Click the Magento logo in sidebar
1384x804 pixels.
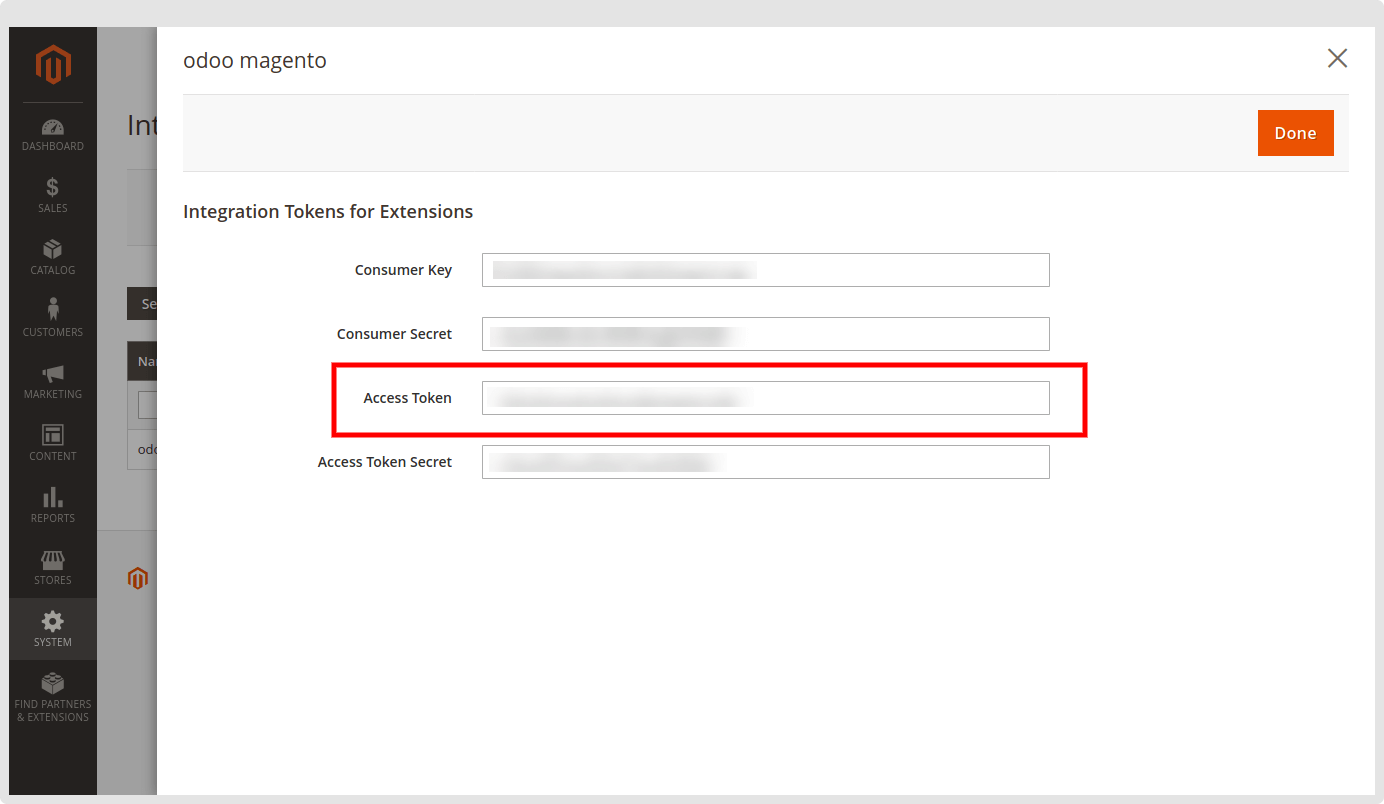click(53, 65)
